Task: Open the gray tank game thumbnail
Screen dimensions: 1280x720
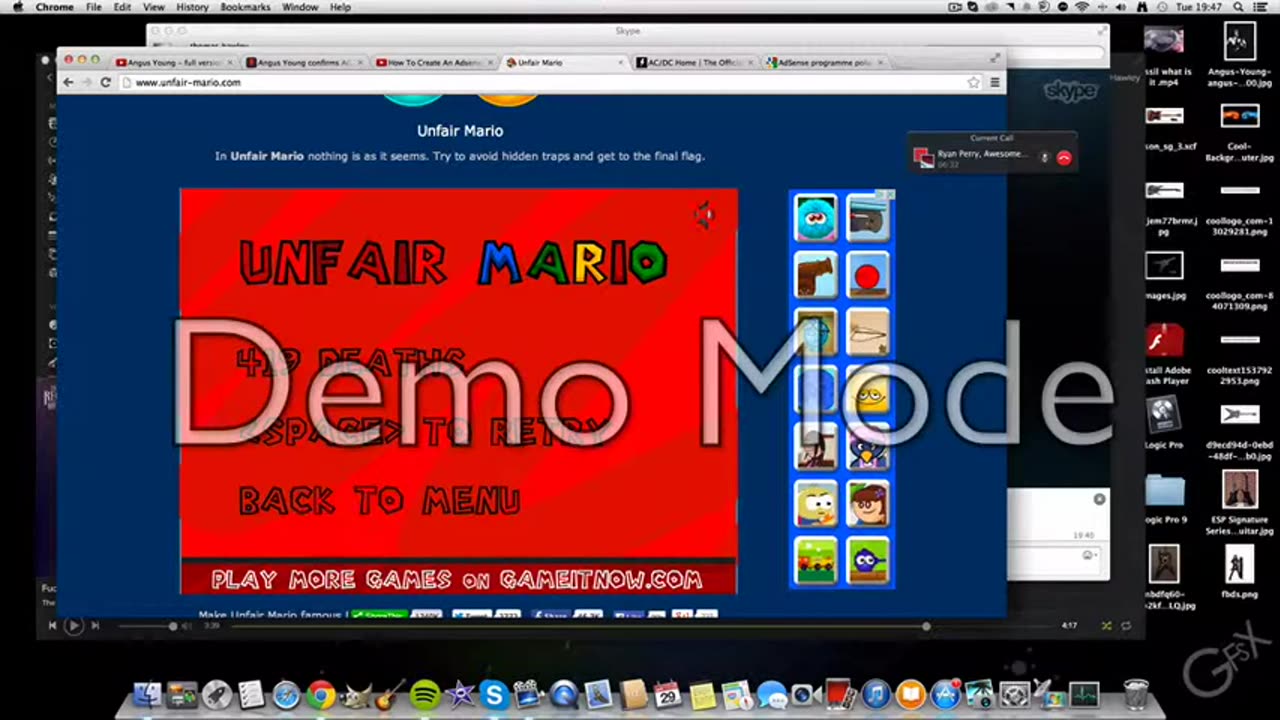Action: 867,218
